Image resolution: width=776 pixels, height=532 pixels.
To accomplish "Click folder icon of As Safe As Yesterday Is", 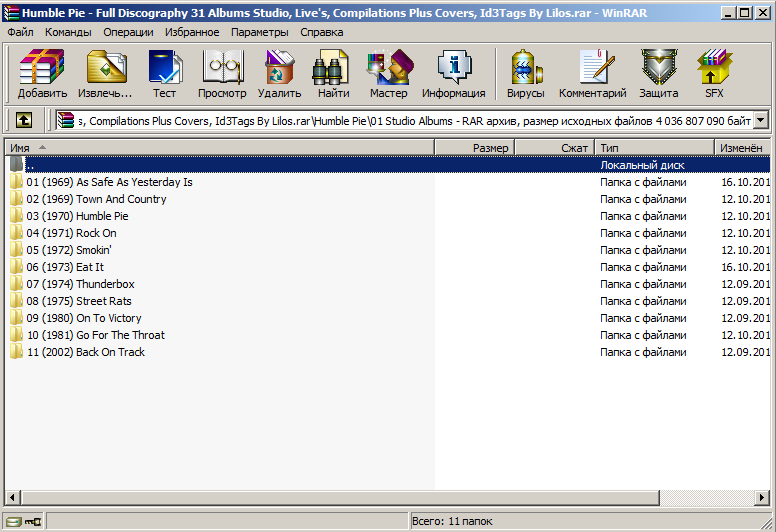I will click(x=16, y=182).
